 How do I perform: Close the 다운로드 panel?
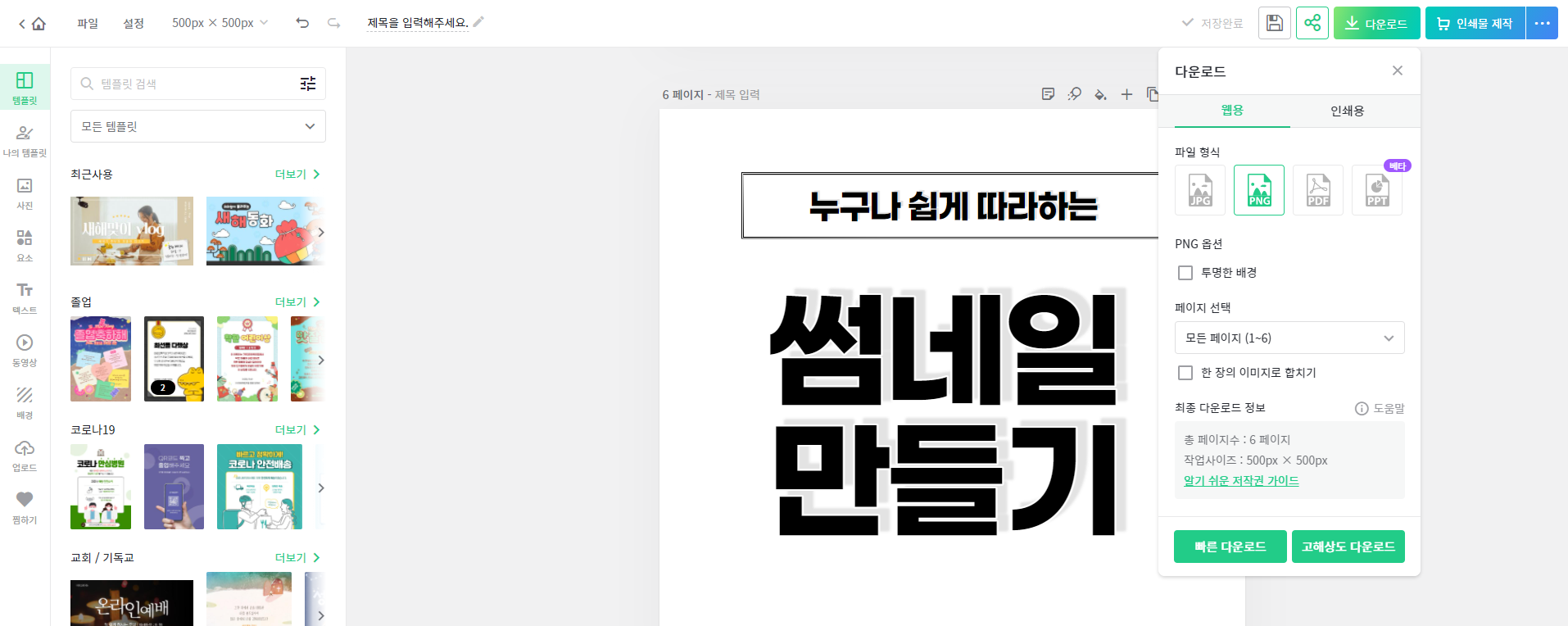(x=1398, y=70)
